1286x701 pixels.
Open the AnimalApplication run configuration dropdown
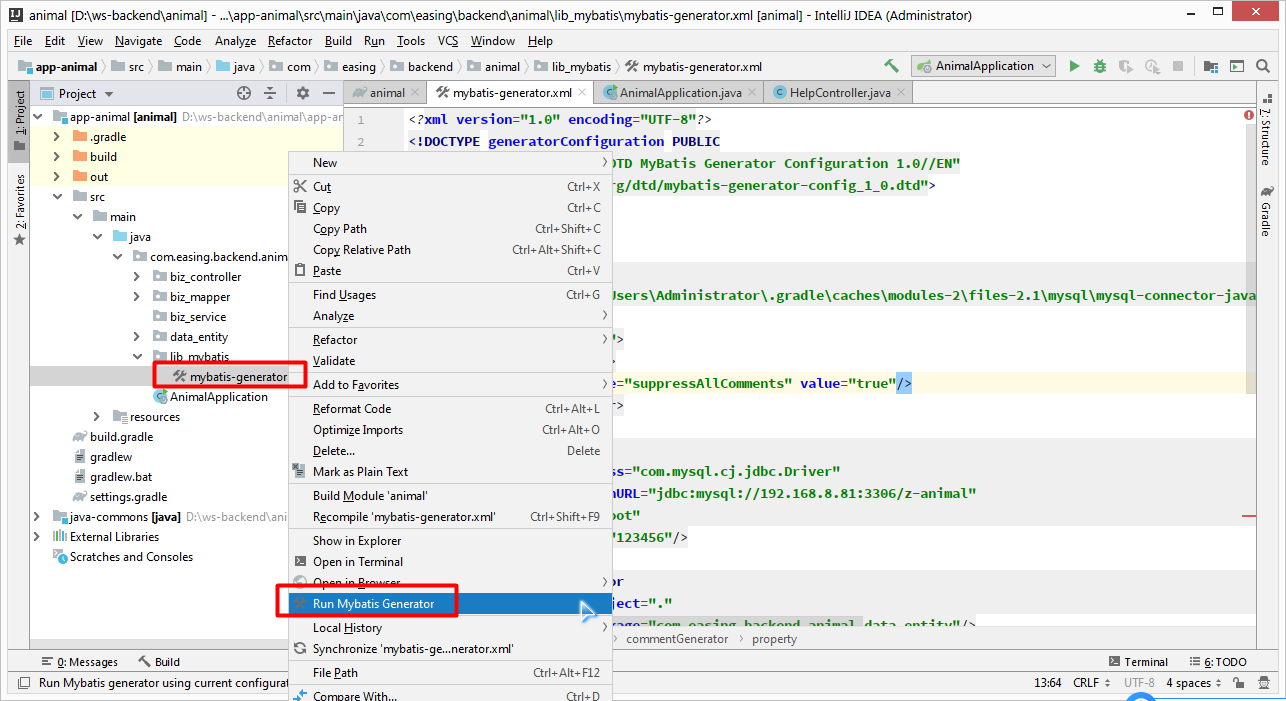[x=984, y=66]
